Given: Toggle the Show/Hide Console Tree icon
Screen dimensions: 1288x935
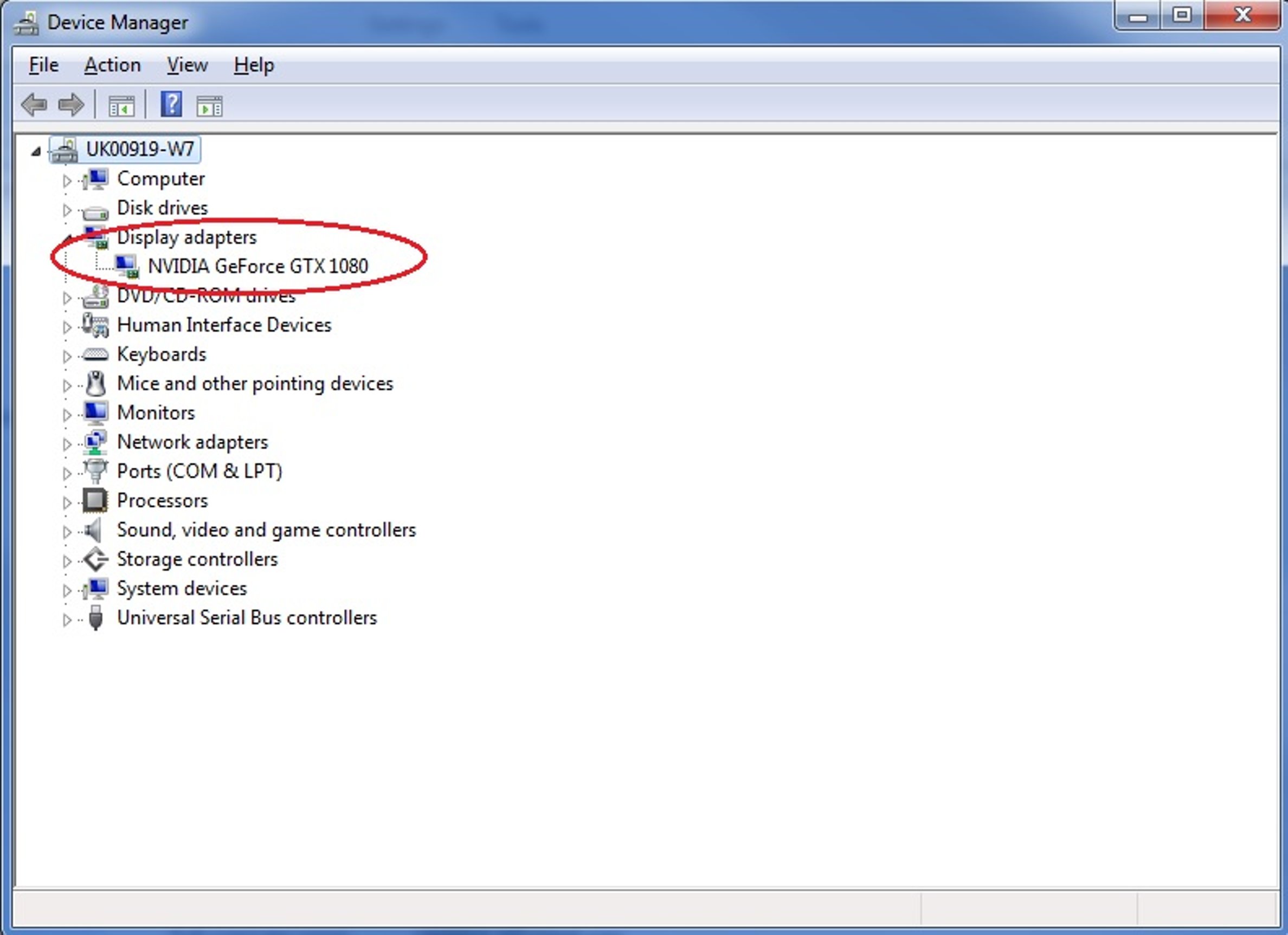Looking at the screenshot, I should [x=121, y=105].
